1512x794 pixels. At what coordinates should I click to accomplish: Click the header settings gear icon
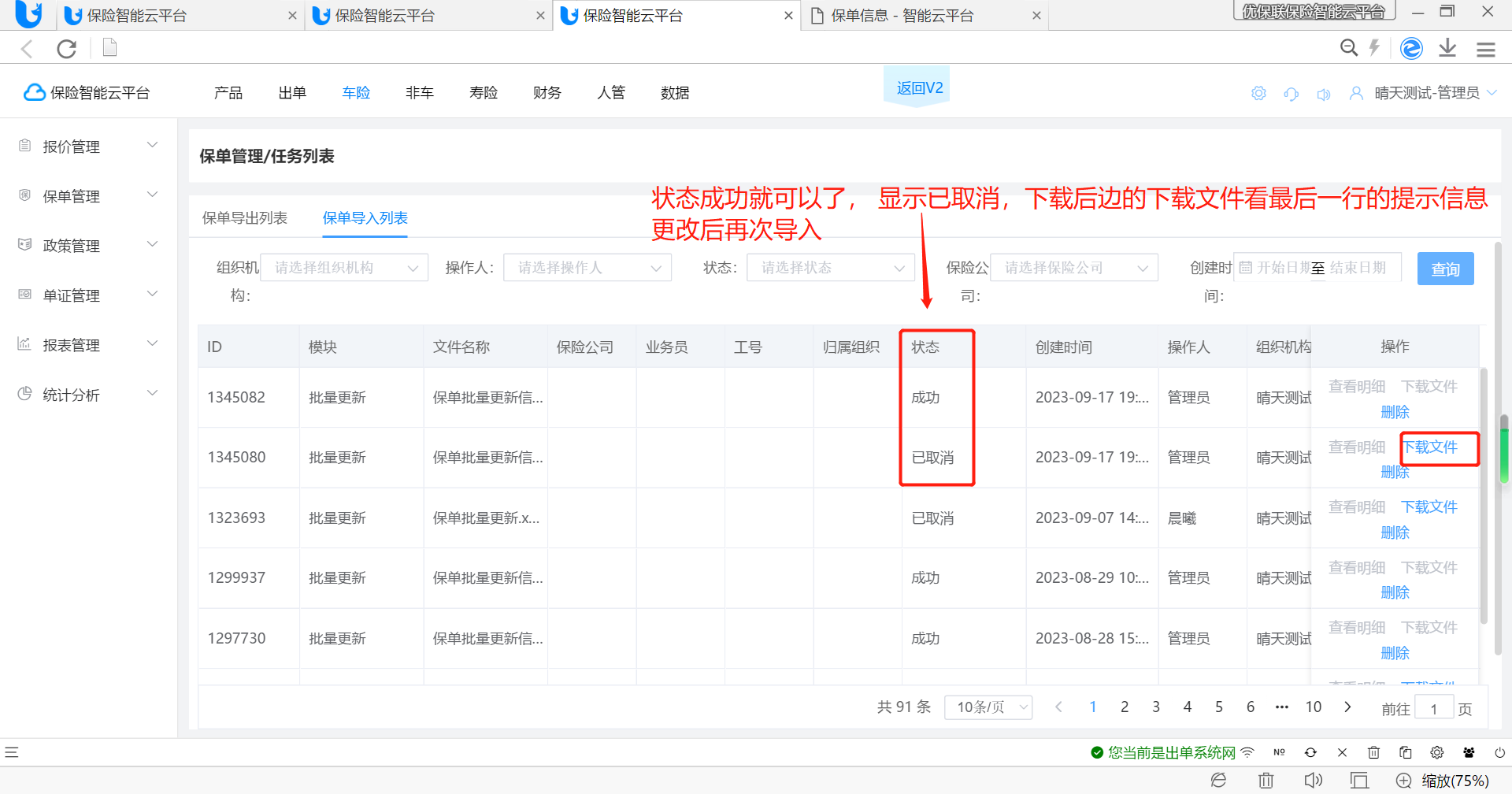(1258, 93)
